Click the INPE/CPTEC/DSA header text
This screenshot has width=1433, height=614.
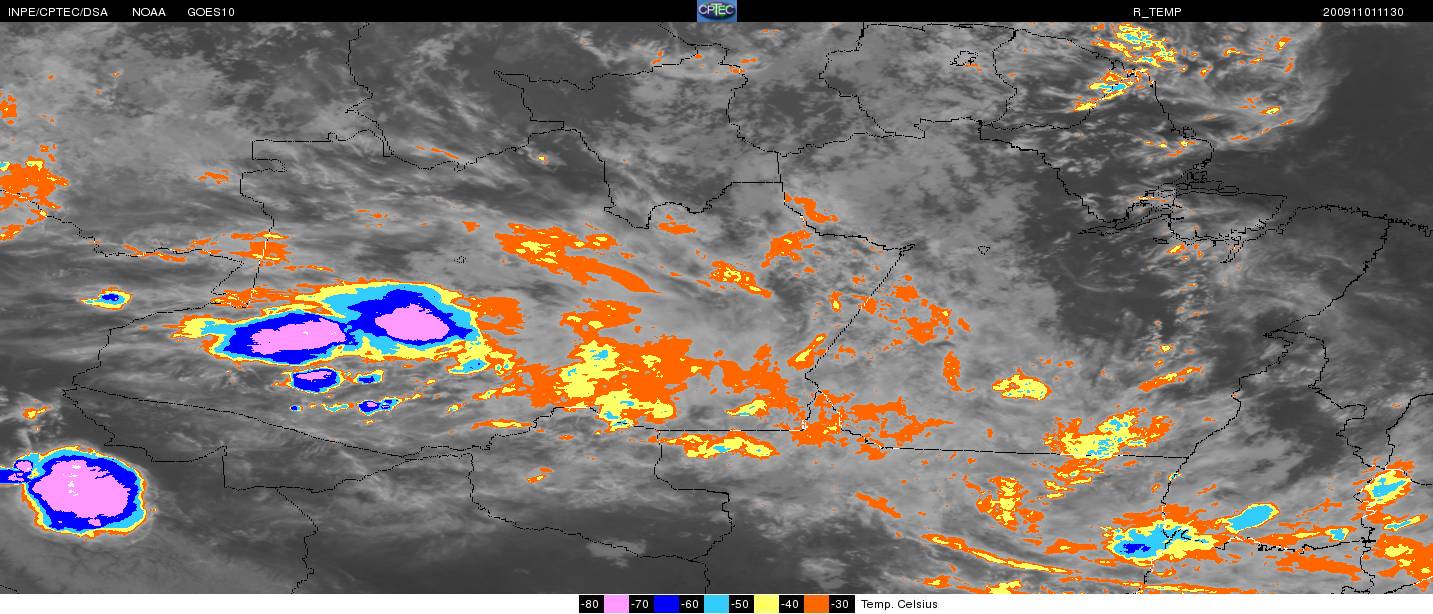pos(57,12)
